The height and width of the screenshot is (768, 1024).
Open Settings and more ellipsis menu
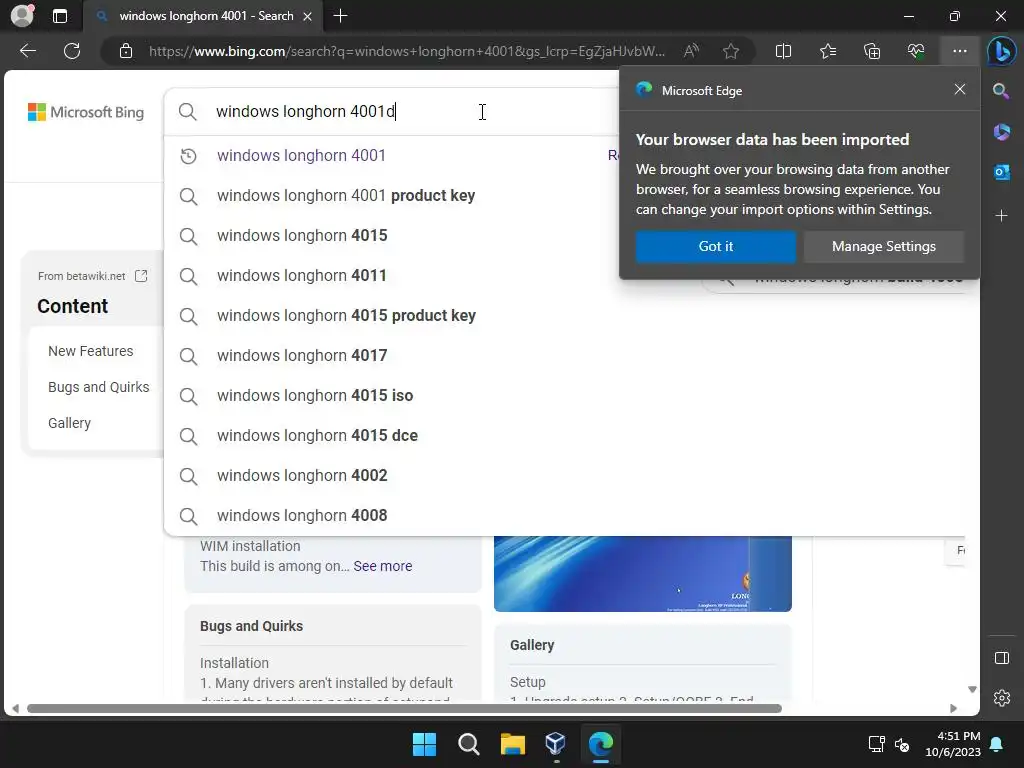(959, 51)
